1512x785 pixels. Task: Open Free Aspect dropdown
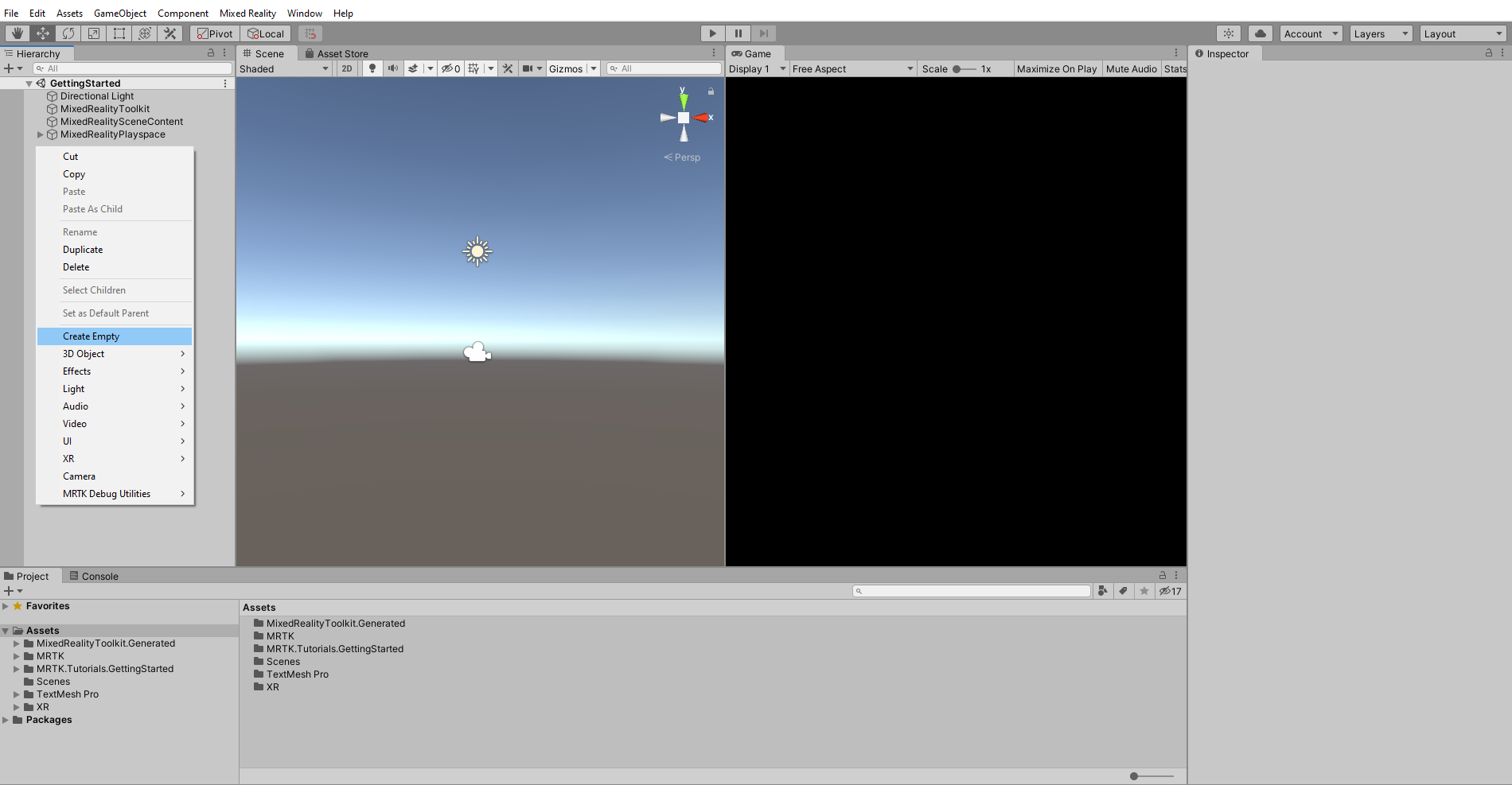pyautogui.click(x=853, y=68)
